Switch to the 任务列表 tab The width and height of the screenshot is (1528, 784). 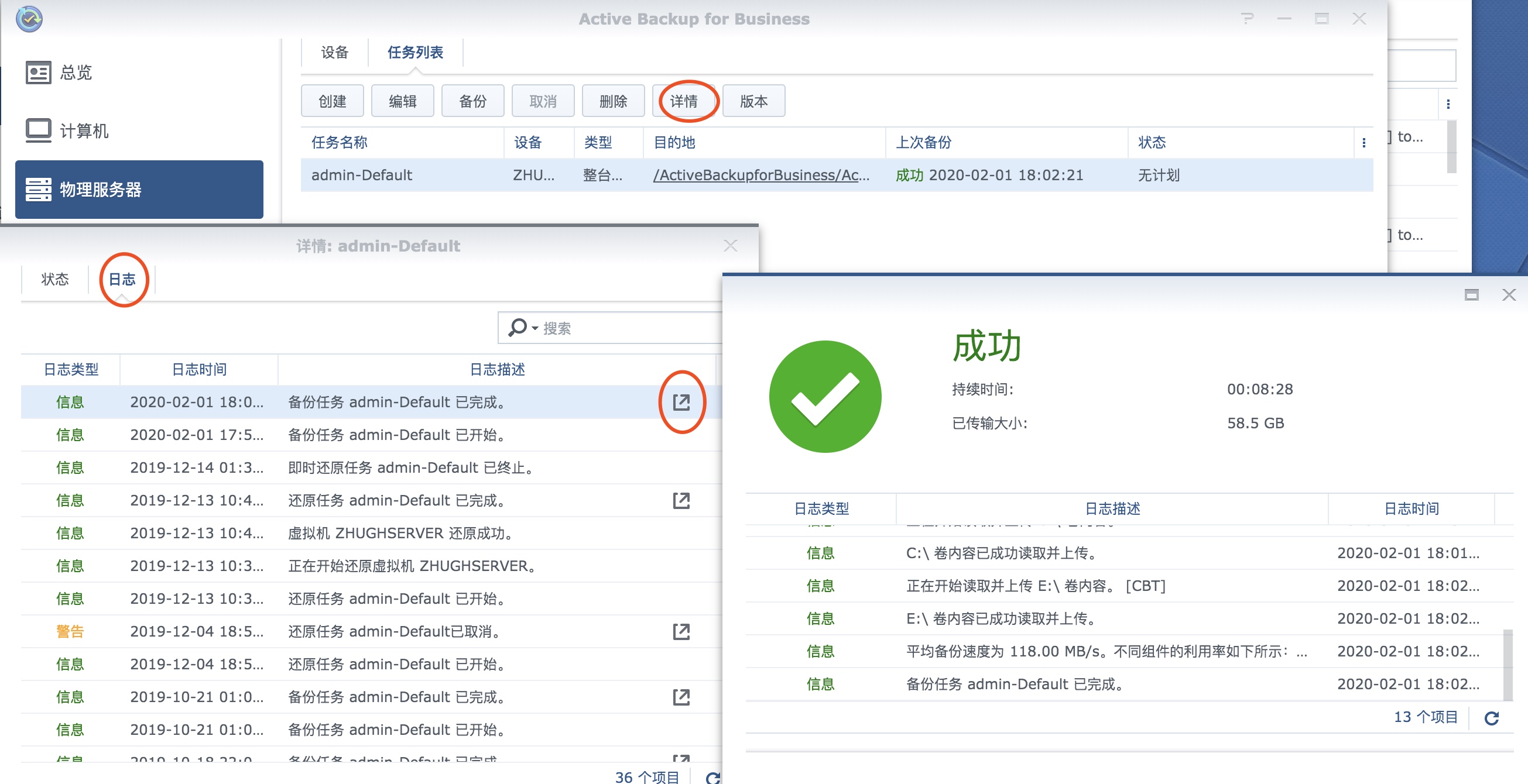[415, 52]
